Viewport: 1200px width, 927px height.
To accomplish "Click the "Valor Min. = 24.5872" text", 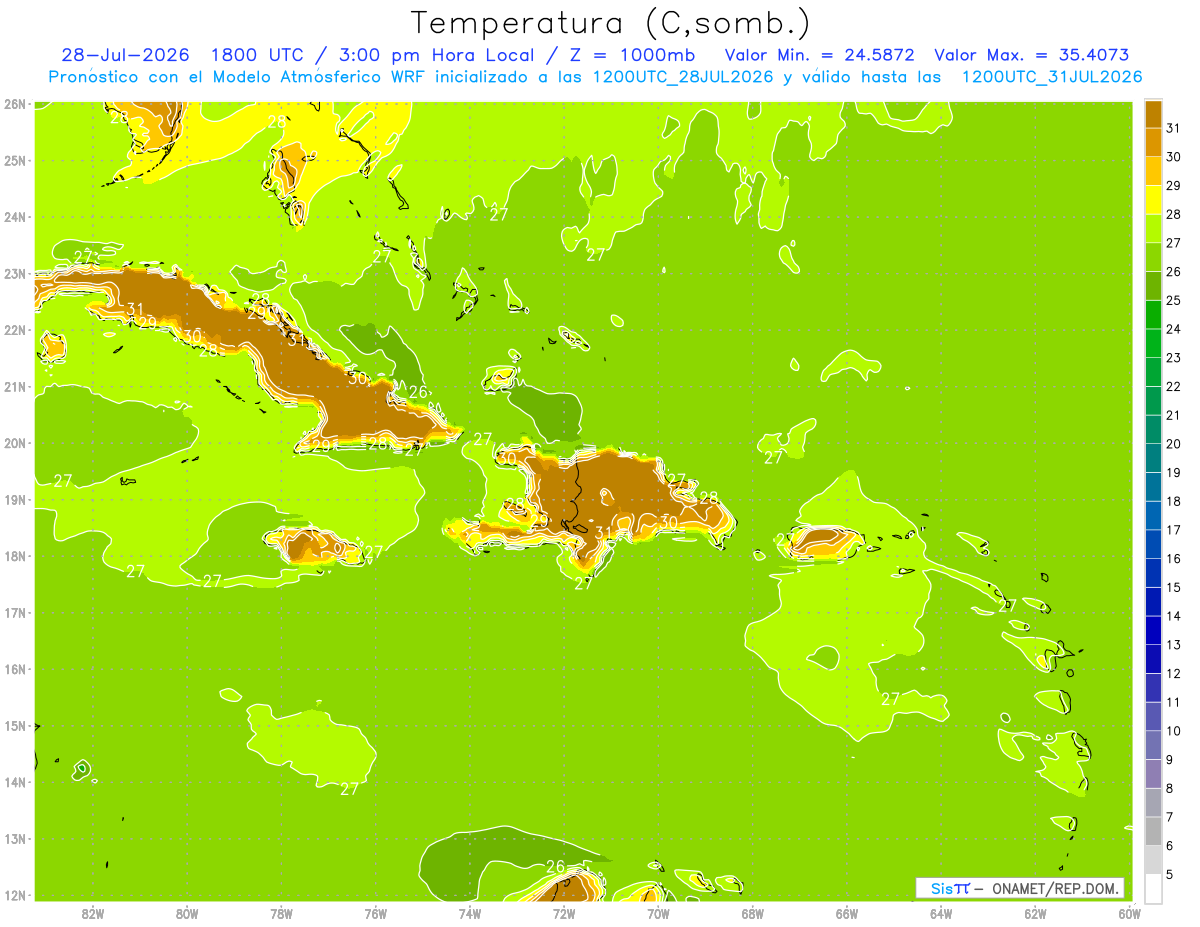I will coord(818,55).
